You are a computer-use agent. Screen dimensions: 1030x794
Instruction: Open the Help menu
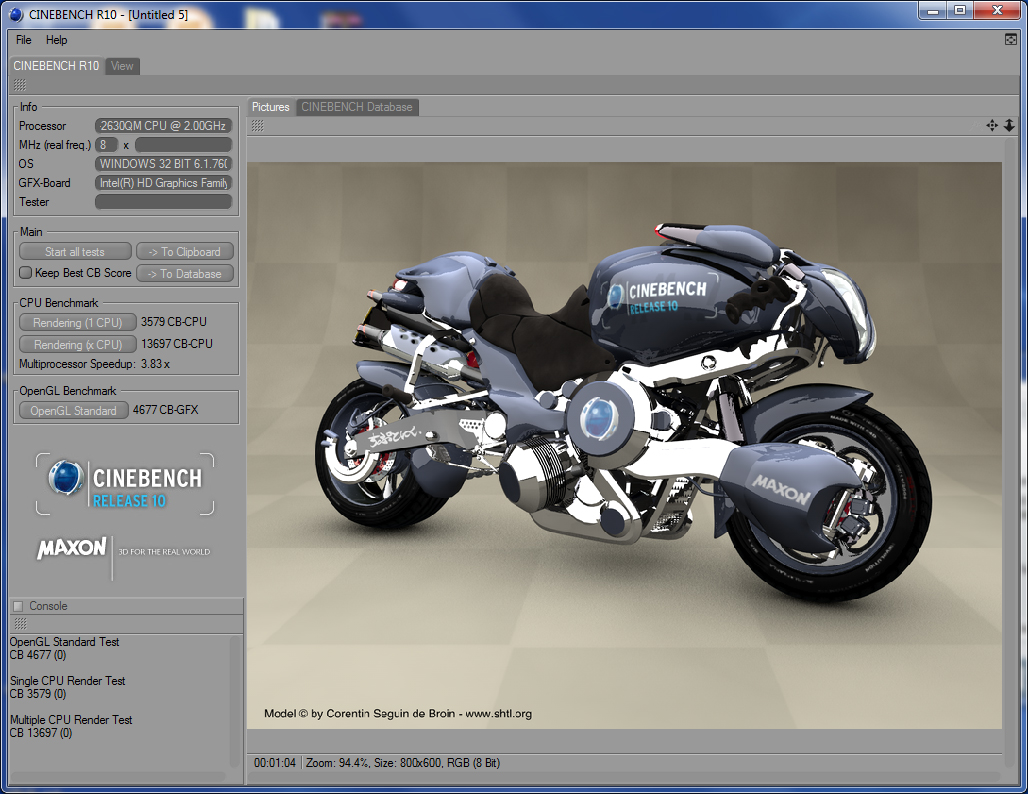pyautogui.click(x=56, y=40)
